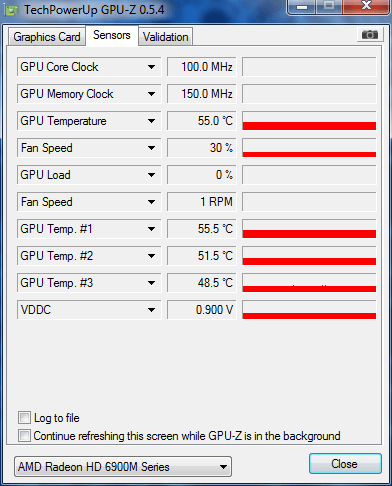Viewport: 392px width, 486px height.
Task: Toggle Continue refreshing in background checkbox
Action: (x=24, y=436)
